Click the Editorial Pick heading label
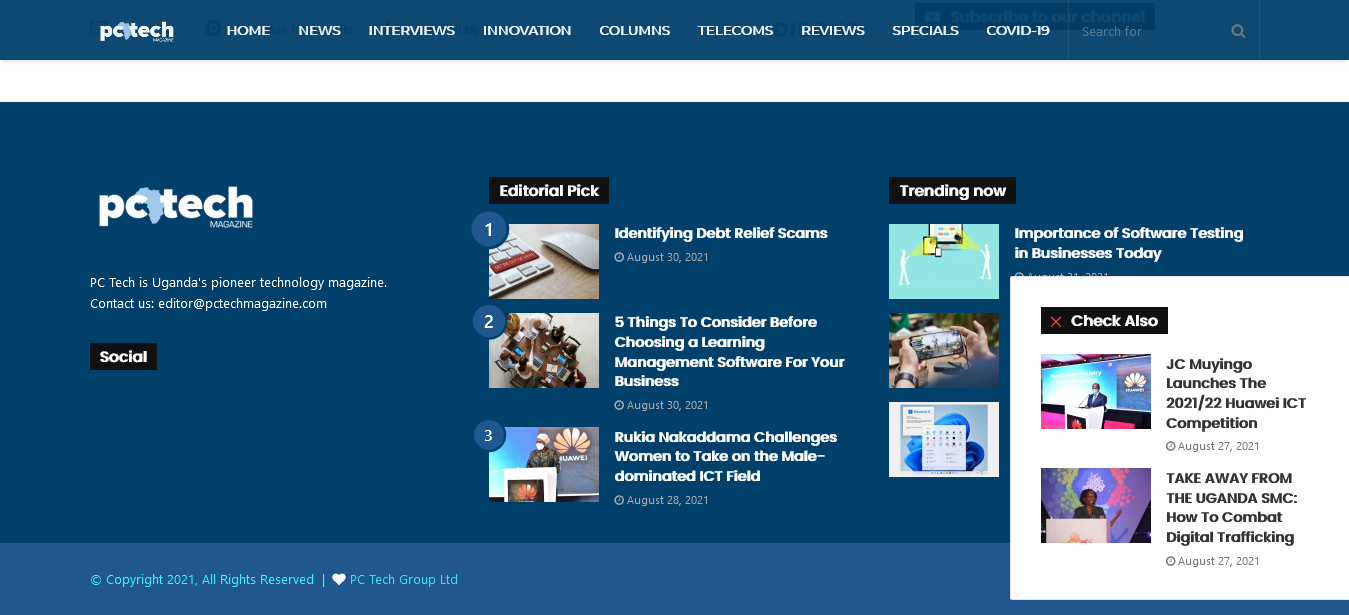This screenshot has width=1349, height=615. 549,190
